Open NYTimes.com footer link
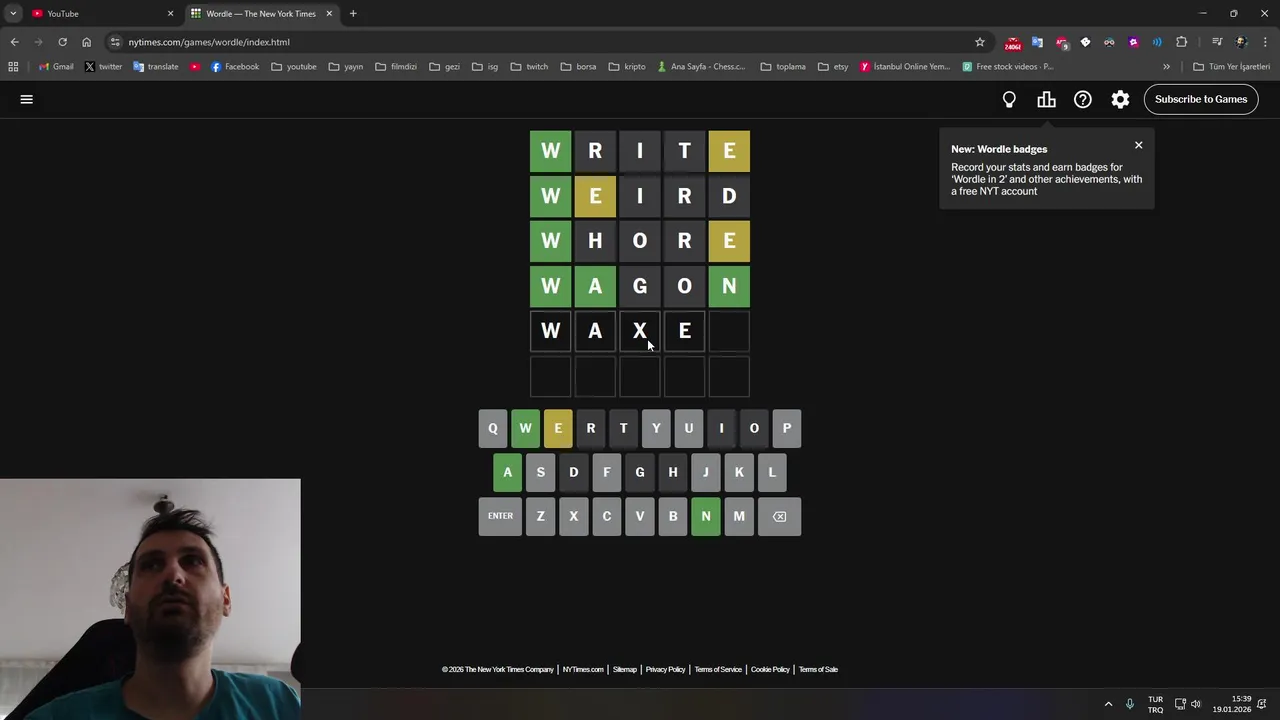 click(583, 670)
